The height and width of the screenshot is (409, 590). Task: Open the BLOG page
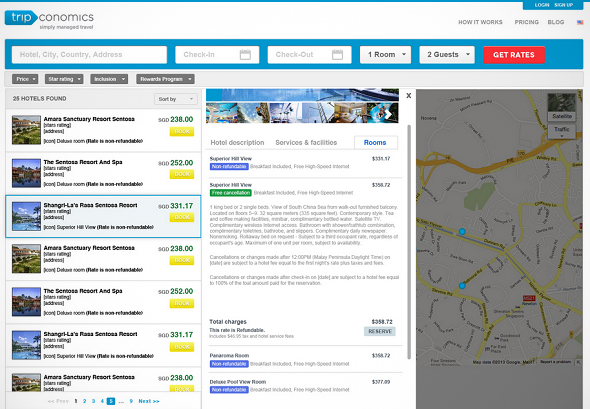pyautogui.click(x=556, y=22)
